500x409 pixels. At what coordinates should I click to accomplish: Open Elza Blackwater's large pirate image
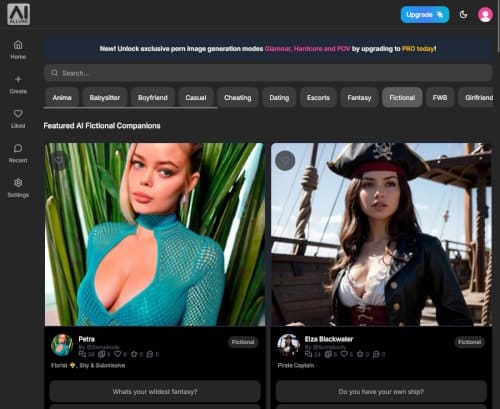coord(381,234)
